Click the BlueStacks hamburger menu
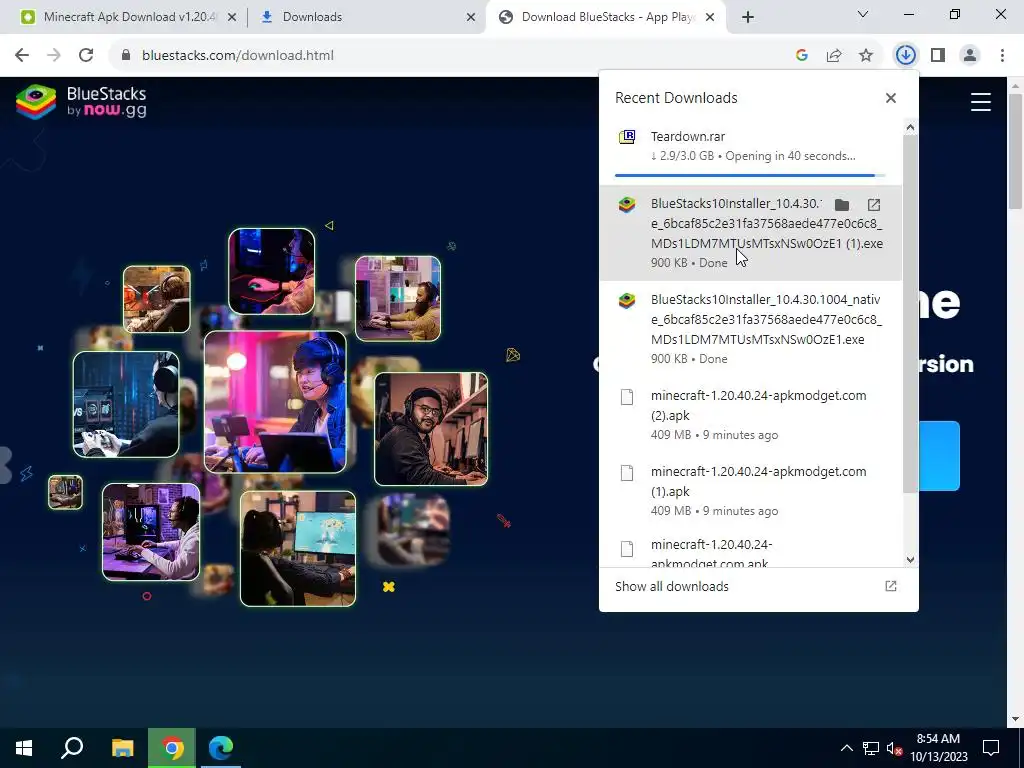Screen dimensions: 1024x768 (980, 102)
